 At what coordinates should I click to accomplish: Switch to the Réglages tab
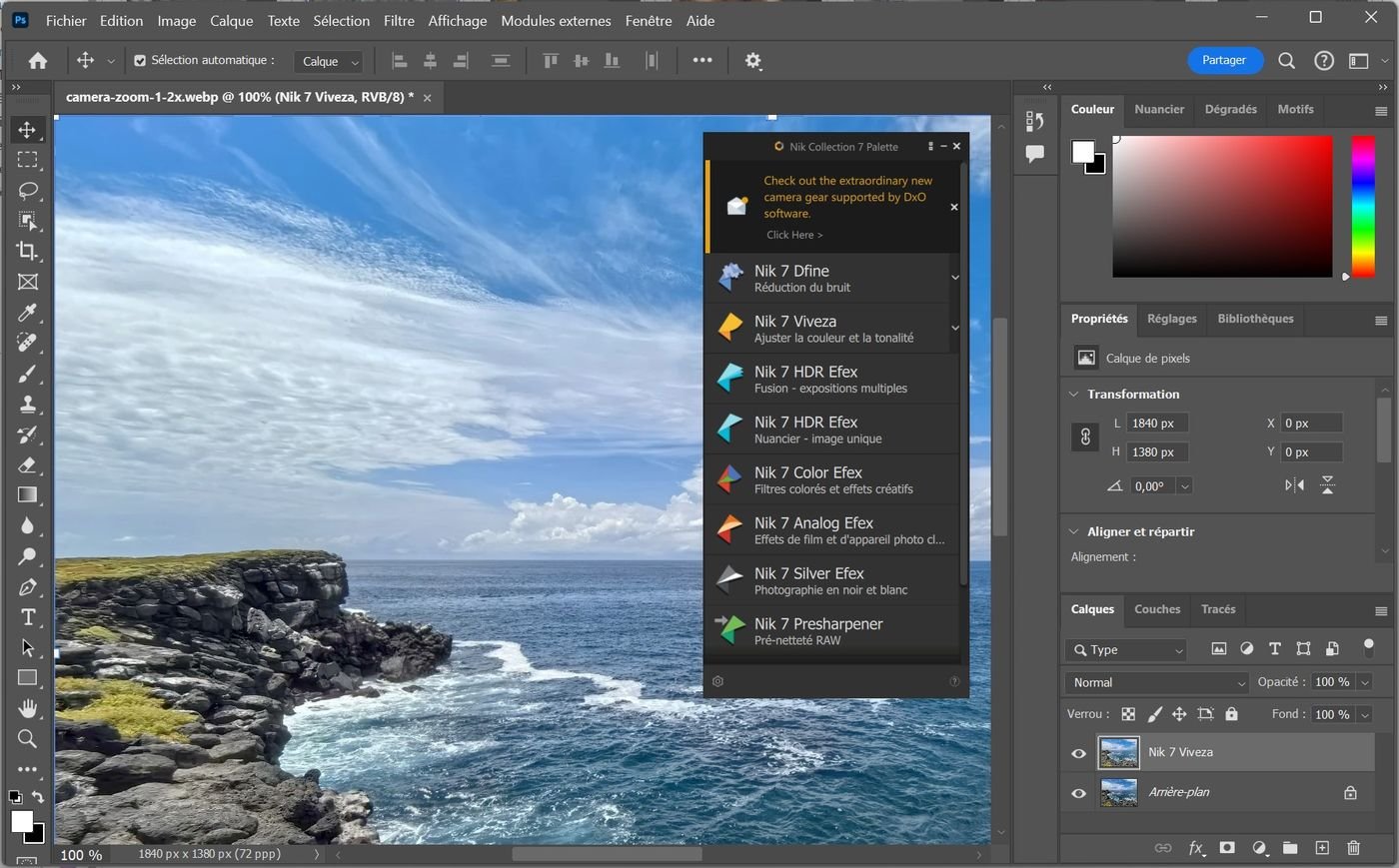click(1172, 320)
